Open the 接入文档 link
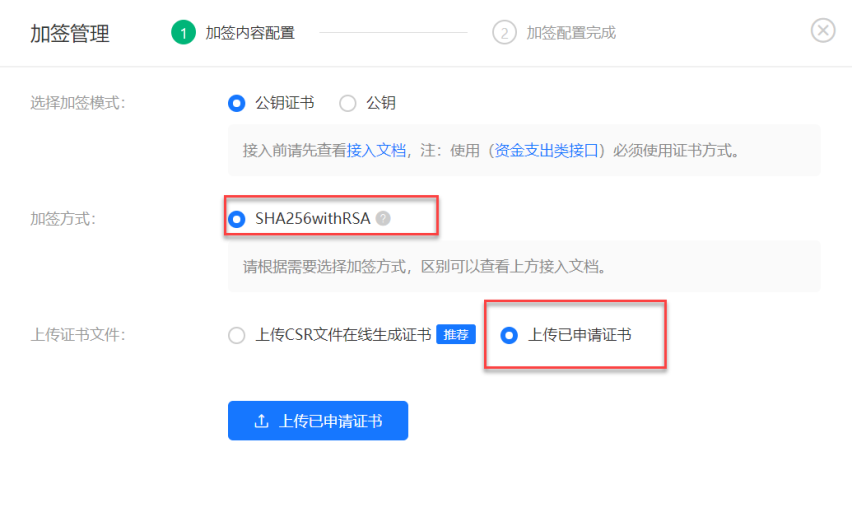 (377, 150)
